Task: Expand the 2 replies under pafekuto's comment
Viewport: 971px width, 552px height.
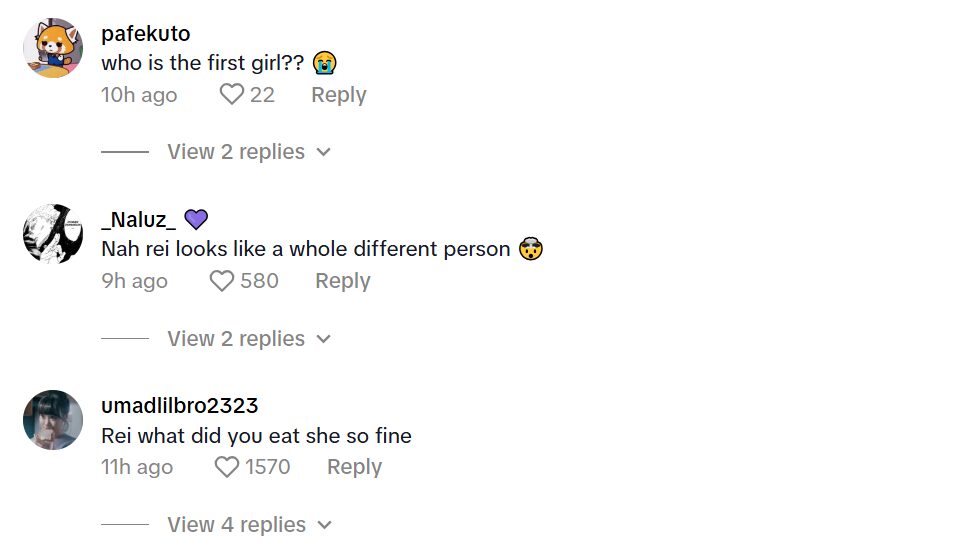Action: click(x=248, y=152)
